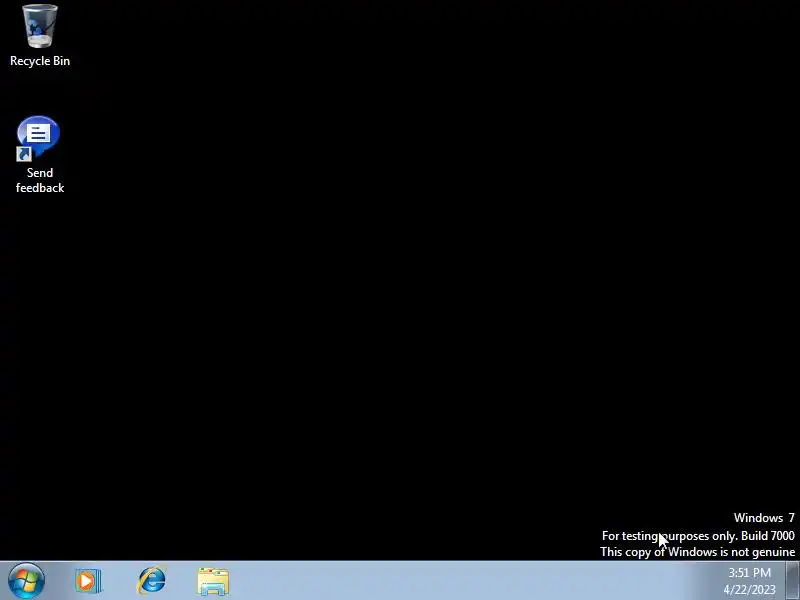Open the Windows Start orb

[x=26, y=581]
